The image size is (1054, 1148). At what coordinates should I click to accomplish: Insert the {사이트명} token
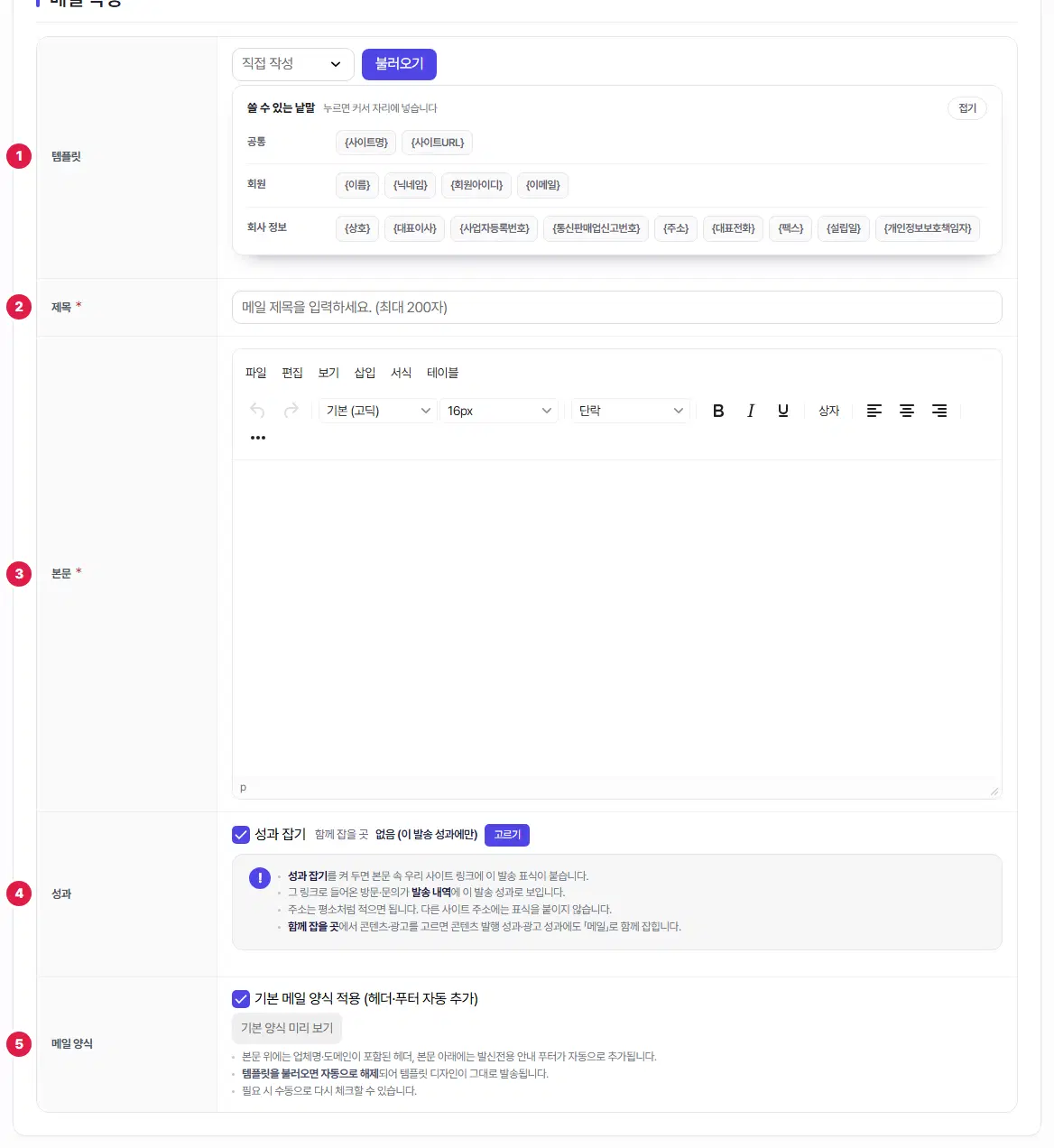[365, 143]
